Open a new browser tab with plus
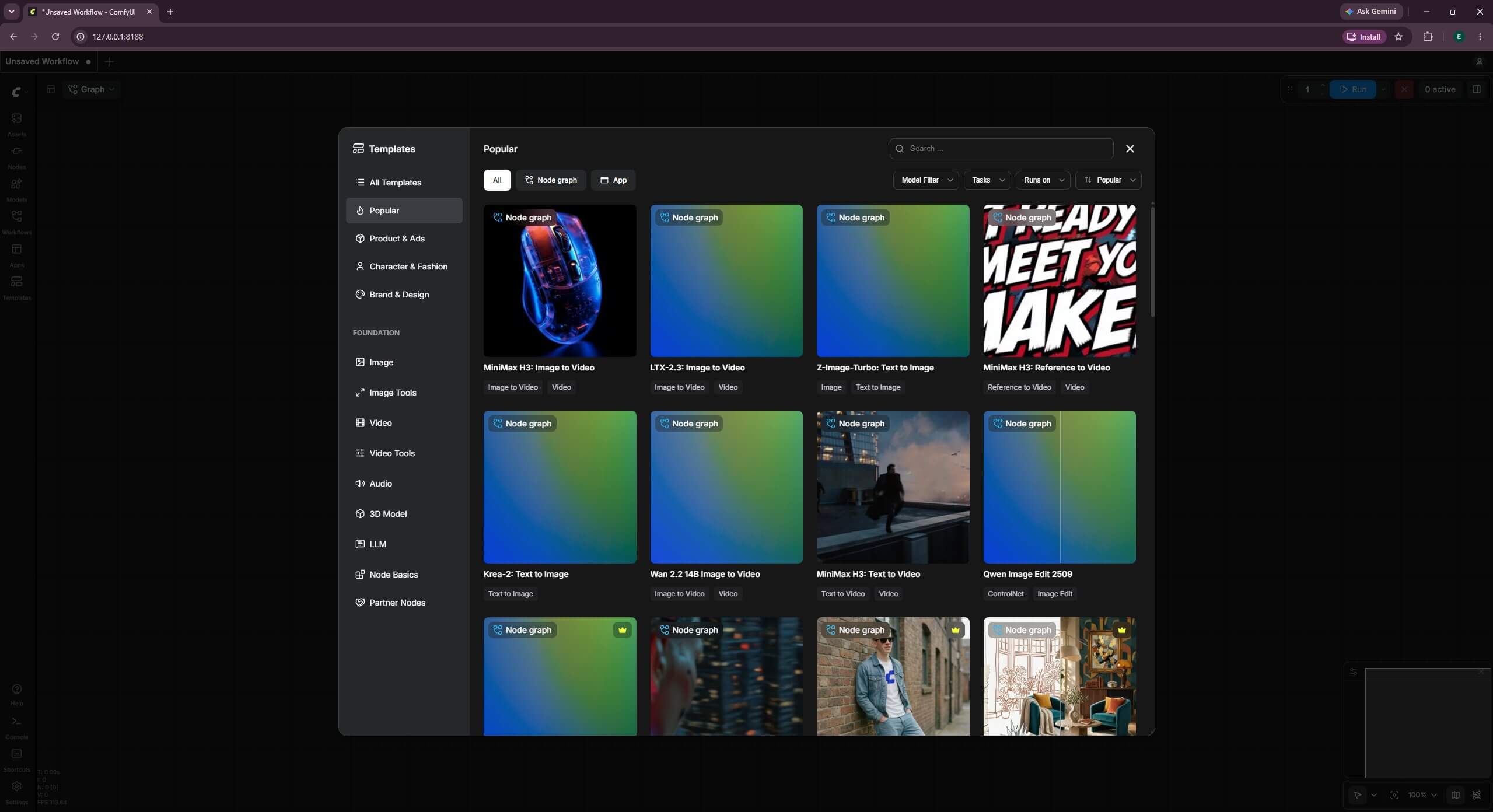Image resolution: width=1493 pixels, height=812 pixels. (x=170, y=12)
